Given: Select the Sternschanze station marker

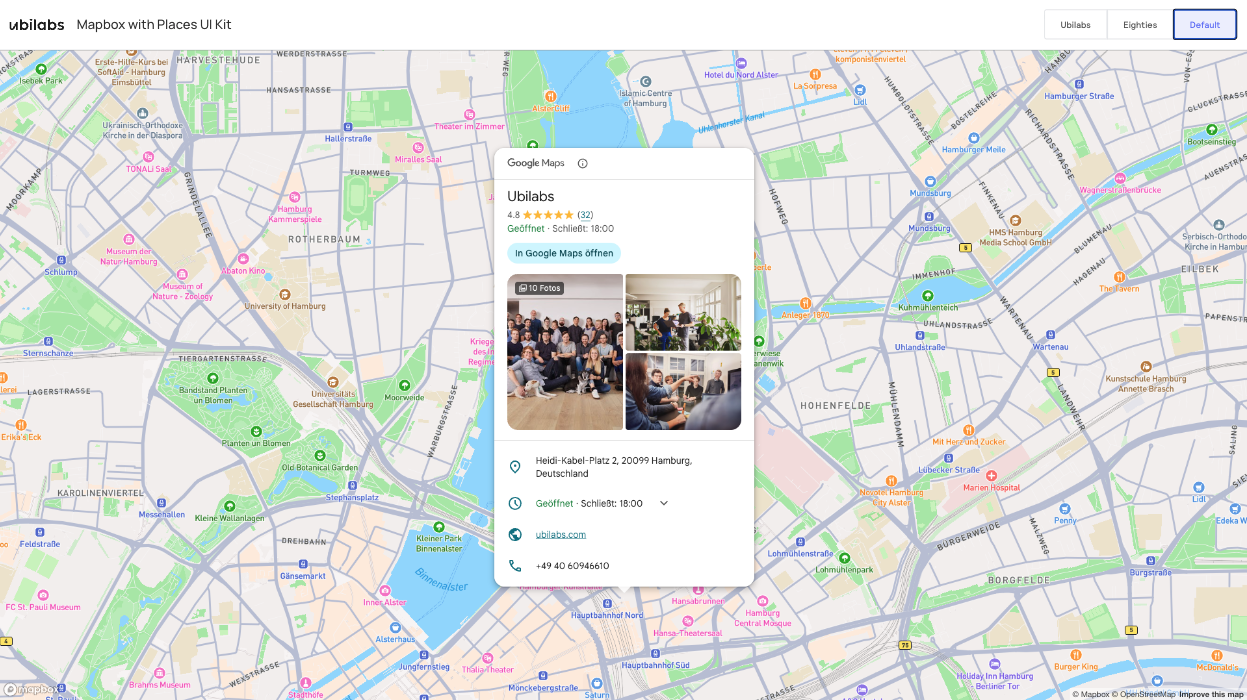Looking at the screenshot, I should [x=49, y=340].
